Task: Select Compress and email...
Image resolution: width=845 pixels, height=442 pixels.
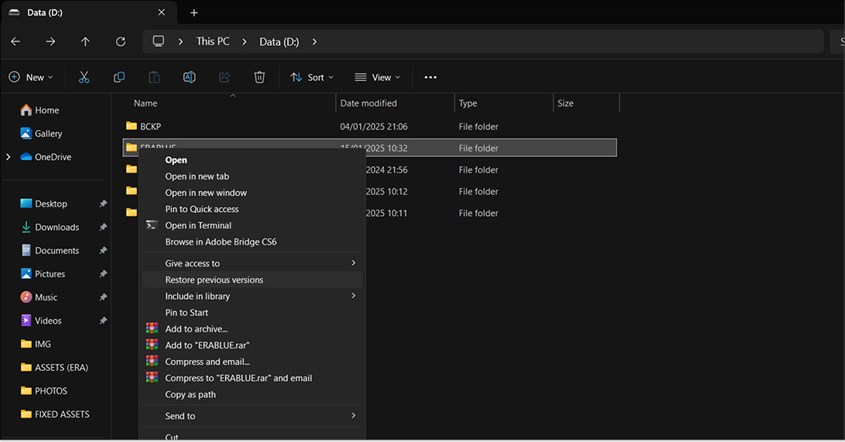Action: 251,362
